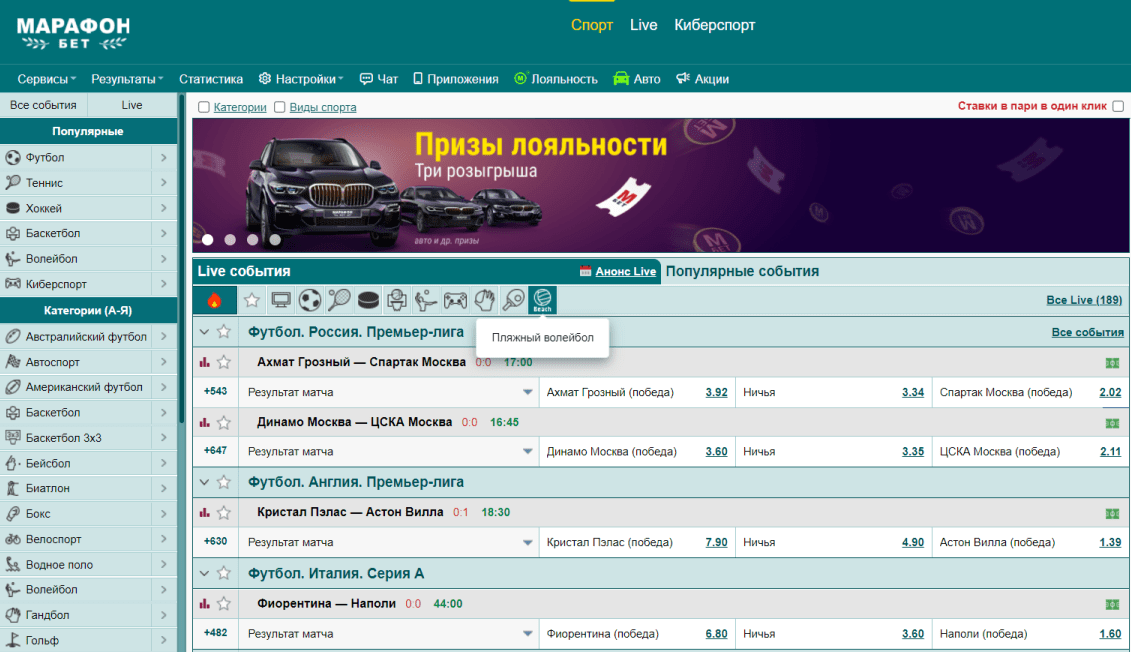Image resolution: width=1131 pixels, height=652 pixels.
Task: Open statistics for Кристал Пэлас — Астон Вилла
Action: (x=205, y=513)
